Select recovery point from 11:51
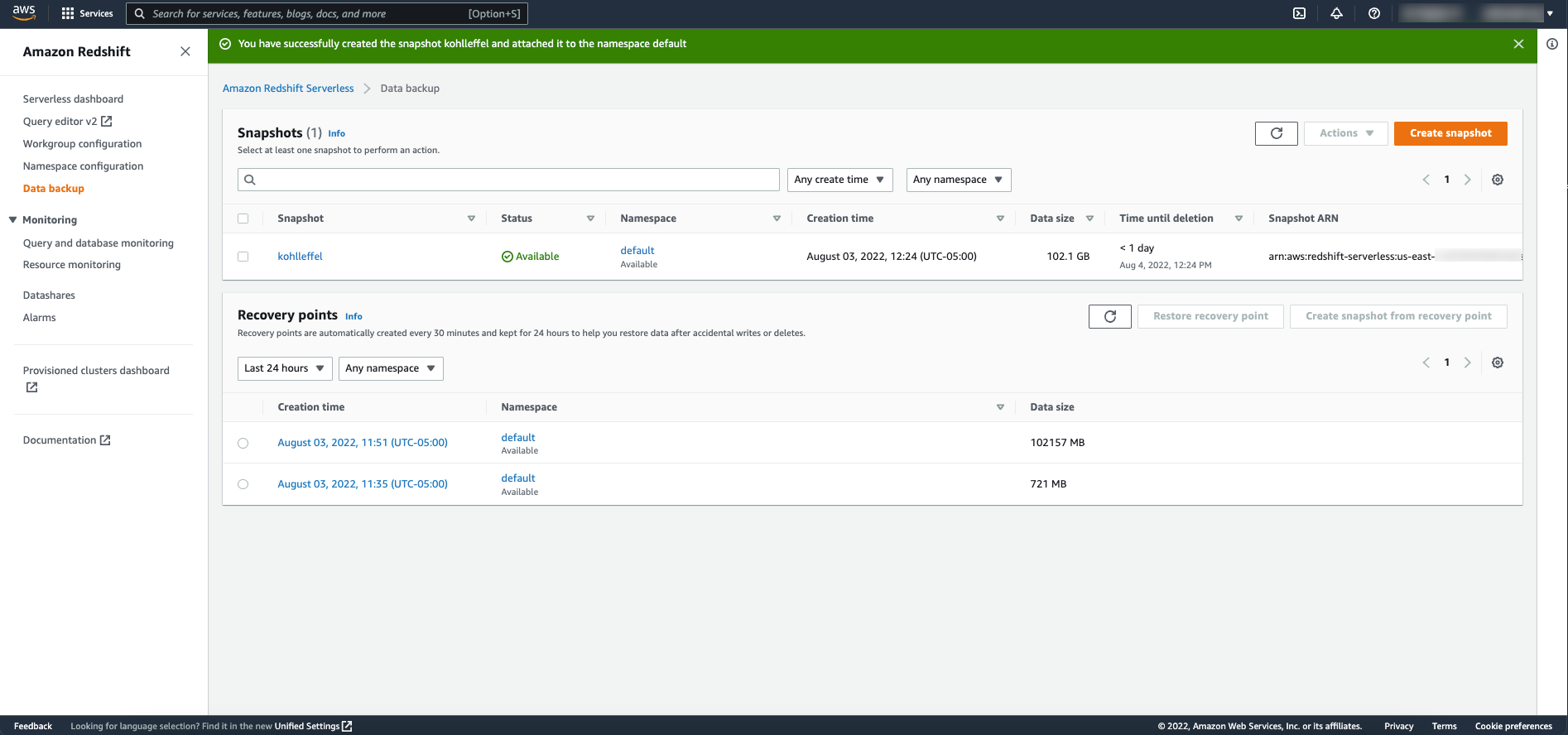The width and height of the screenshot is (1568, 735). (x=243, y=443)
